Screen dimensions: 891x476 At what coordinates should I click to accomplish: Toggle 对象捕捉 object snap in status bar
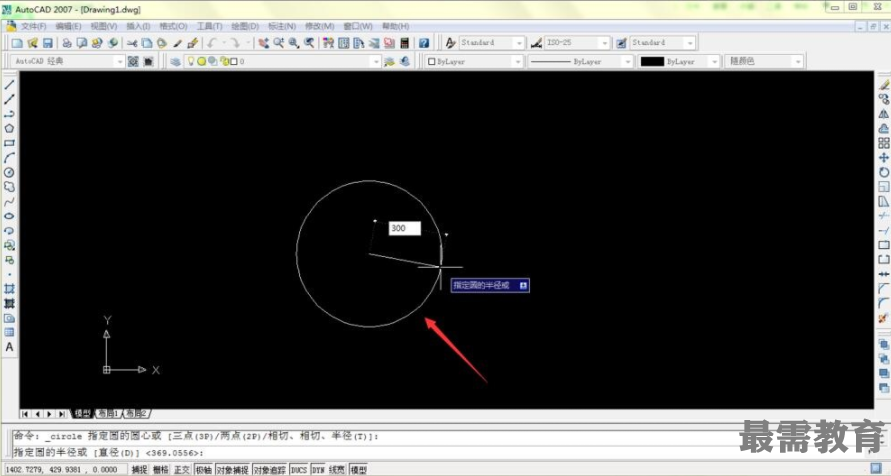tap(232, 470)
